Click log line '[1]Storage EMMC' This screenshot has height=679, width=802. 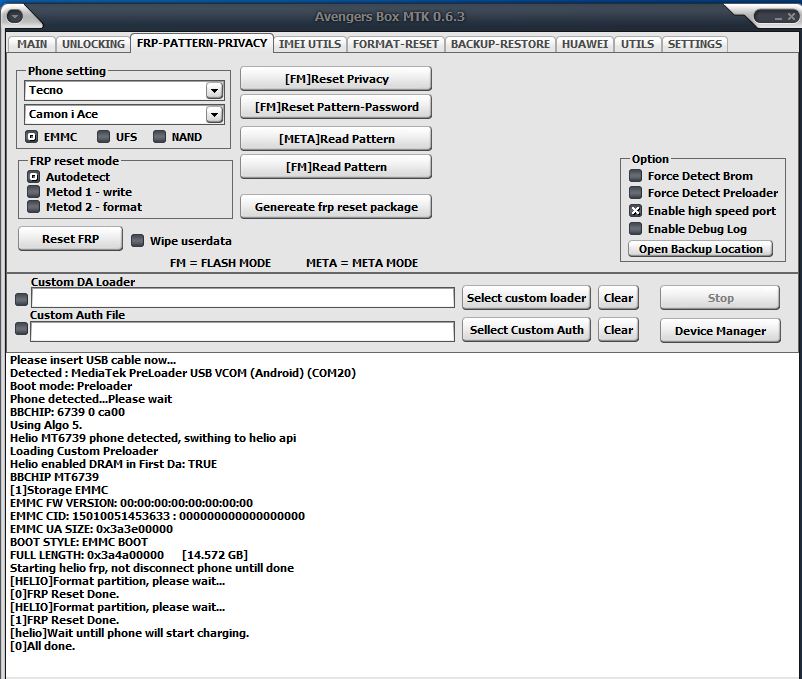[x=59, y=490]
